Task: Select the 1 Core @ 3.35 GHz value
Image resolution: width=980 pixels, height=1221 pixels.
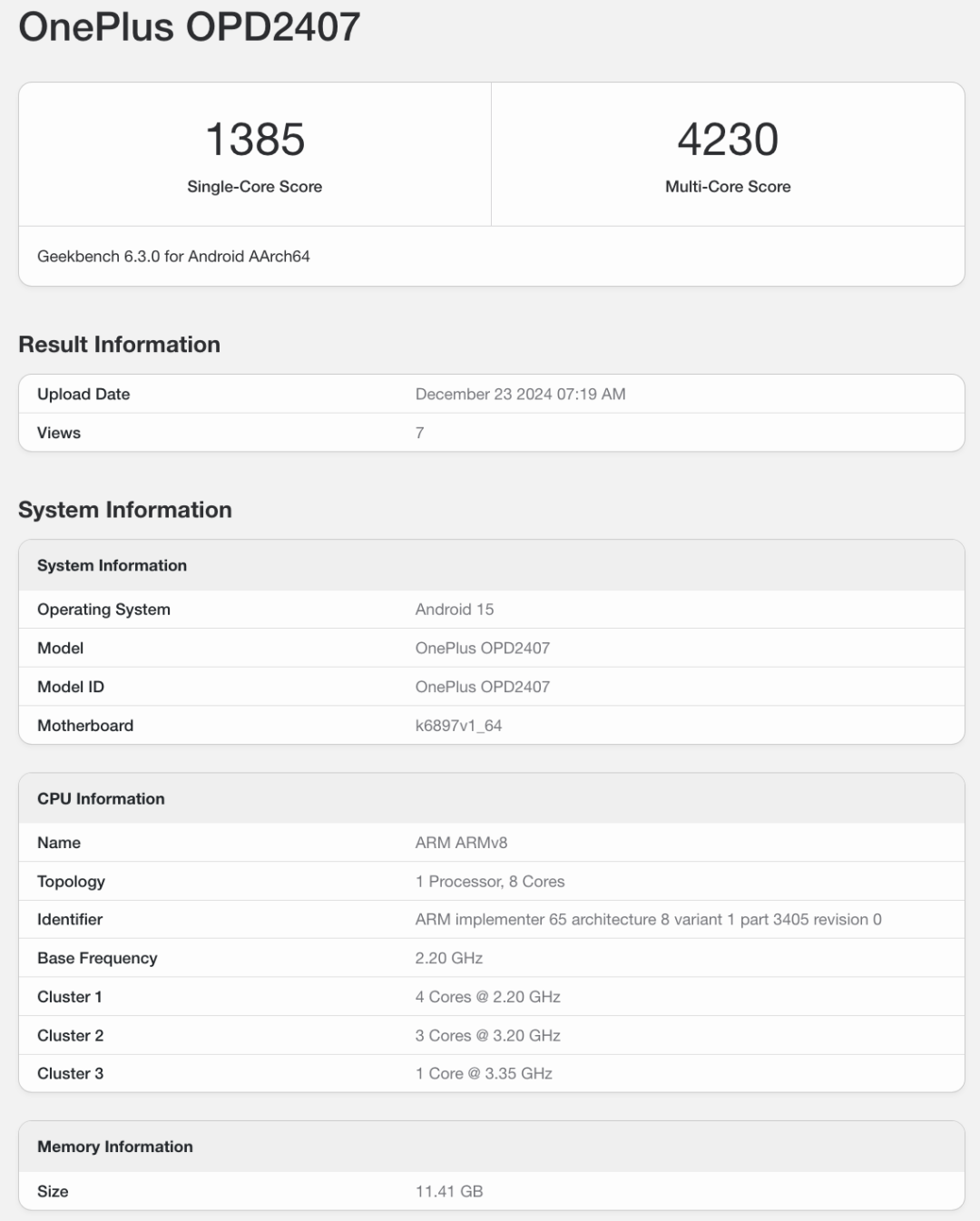Action: coord(484,1074)
